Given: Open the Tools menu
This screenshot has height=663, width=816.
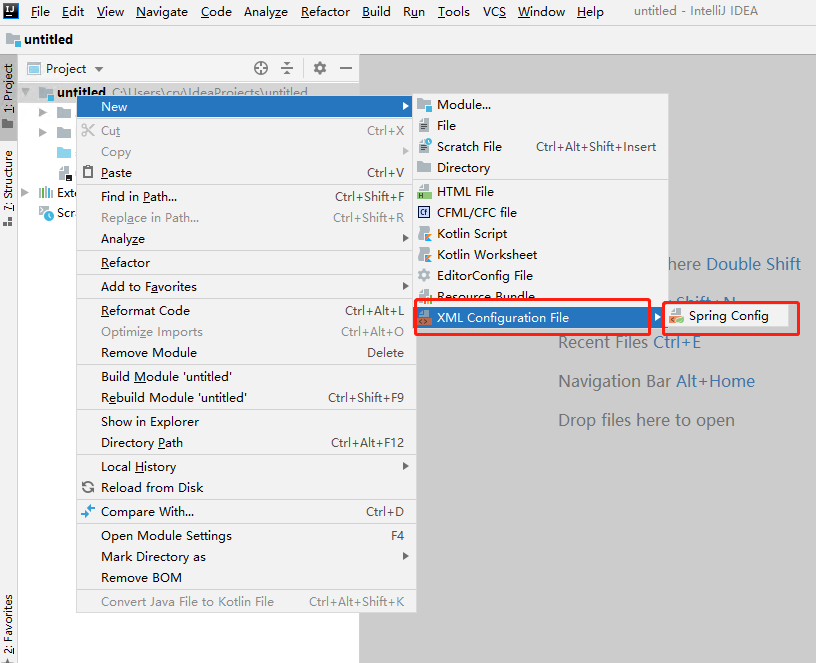Looking at the screenshot, I should click(x=453, y=11).
